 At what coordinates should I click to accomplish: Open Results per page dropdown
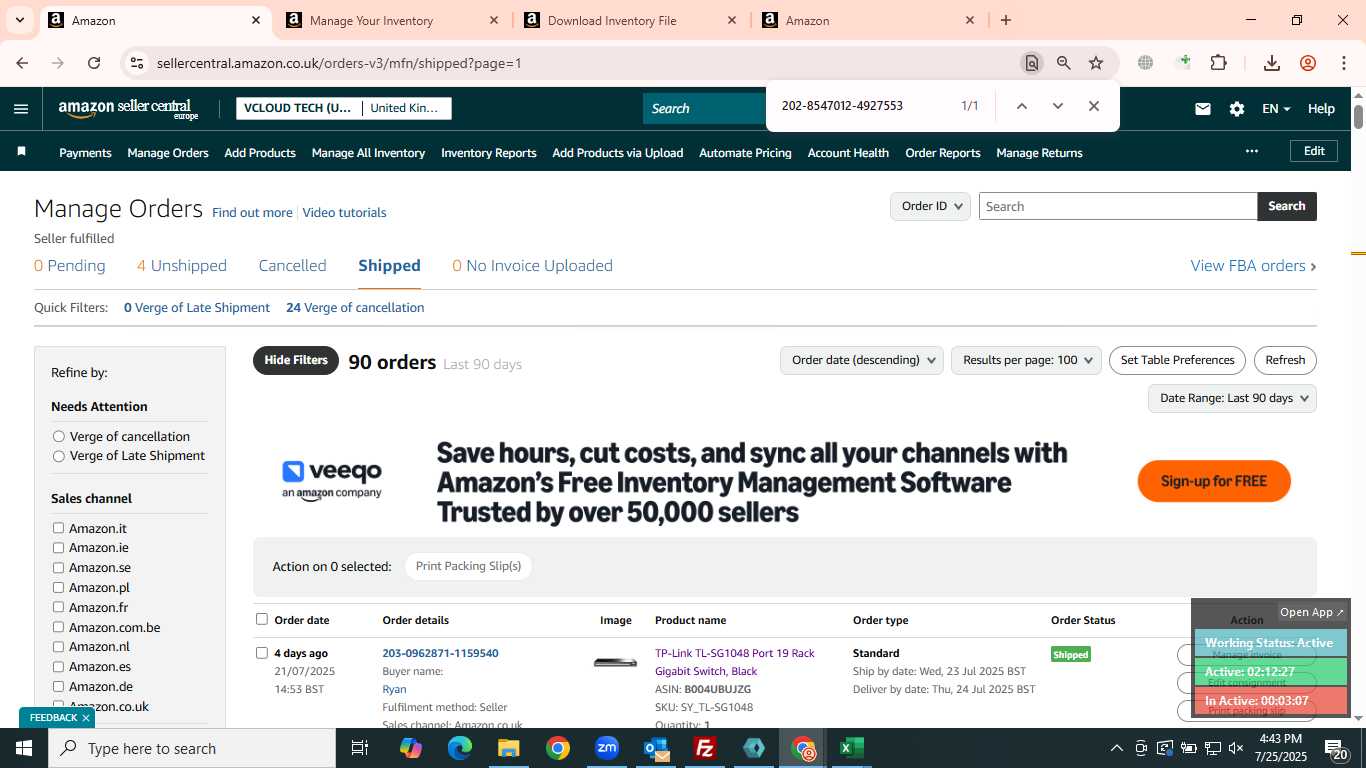coord(1026,360)
